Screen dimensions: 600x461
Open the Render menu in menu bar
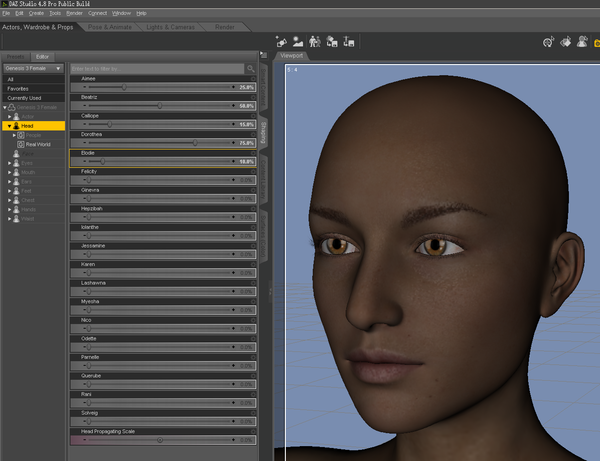click(x=74, y=13)
